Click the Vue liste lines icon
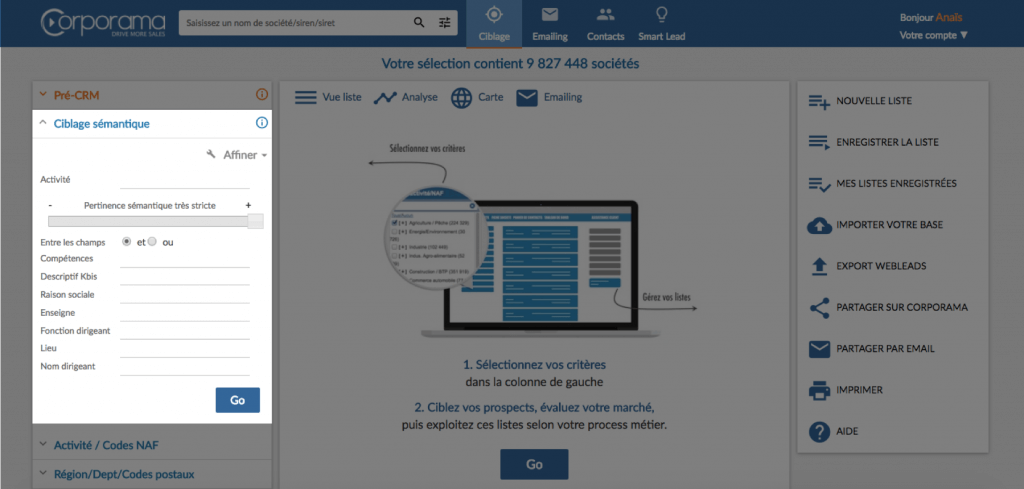The height and width of the screenshot is (489, 1024). pyautogui.click(x=306, y=97)
